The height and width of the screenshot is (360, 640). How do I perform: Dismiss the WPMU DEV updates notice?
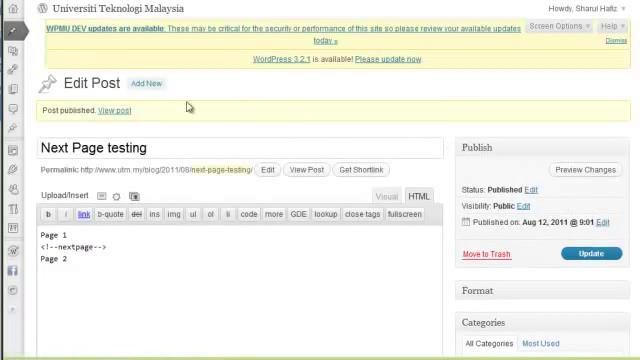[616, 40]
